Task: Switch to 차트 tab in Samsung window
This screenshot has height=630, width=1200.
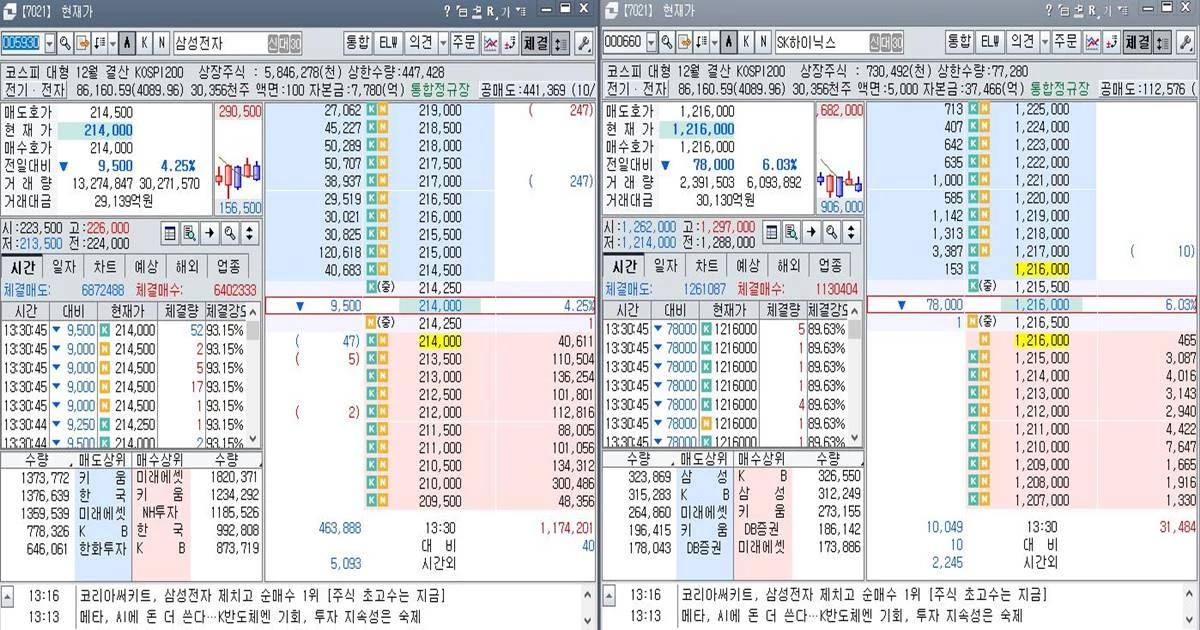Action: pyautogui.click(x=104, y=266)
